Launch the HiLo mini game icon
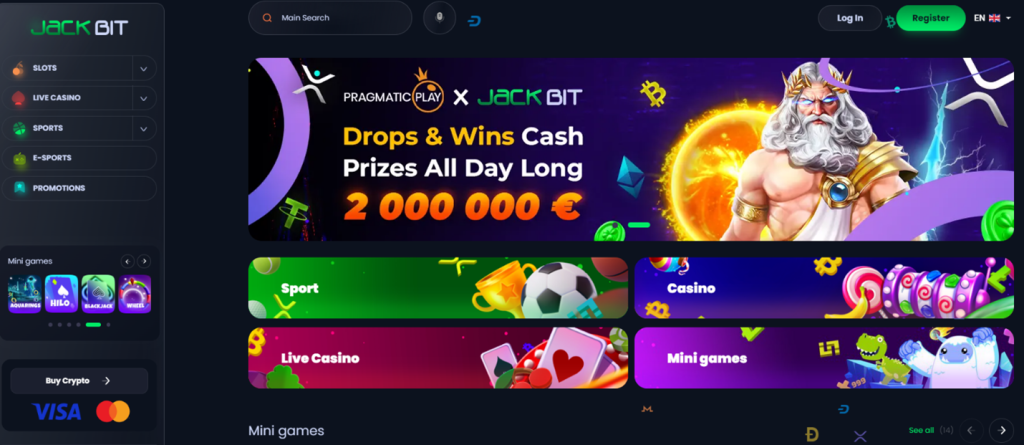This screenshot has width=1024, height=445. 61,294
